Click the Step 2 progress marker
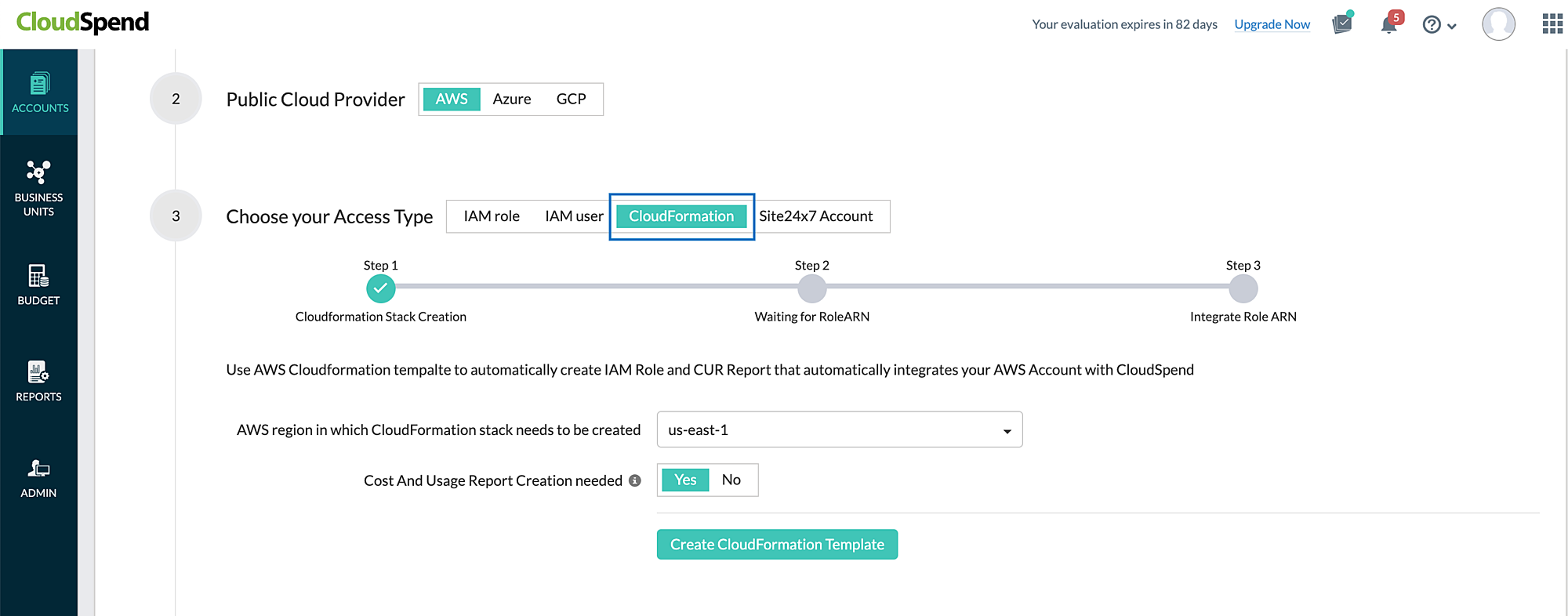This screenshot has width=1568, height=616. click(811, 289)
